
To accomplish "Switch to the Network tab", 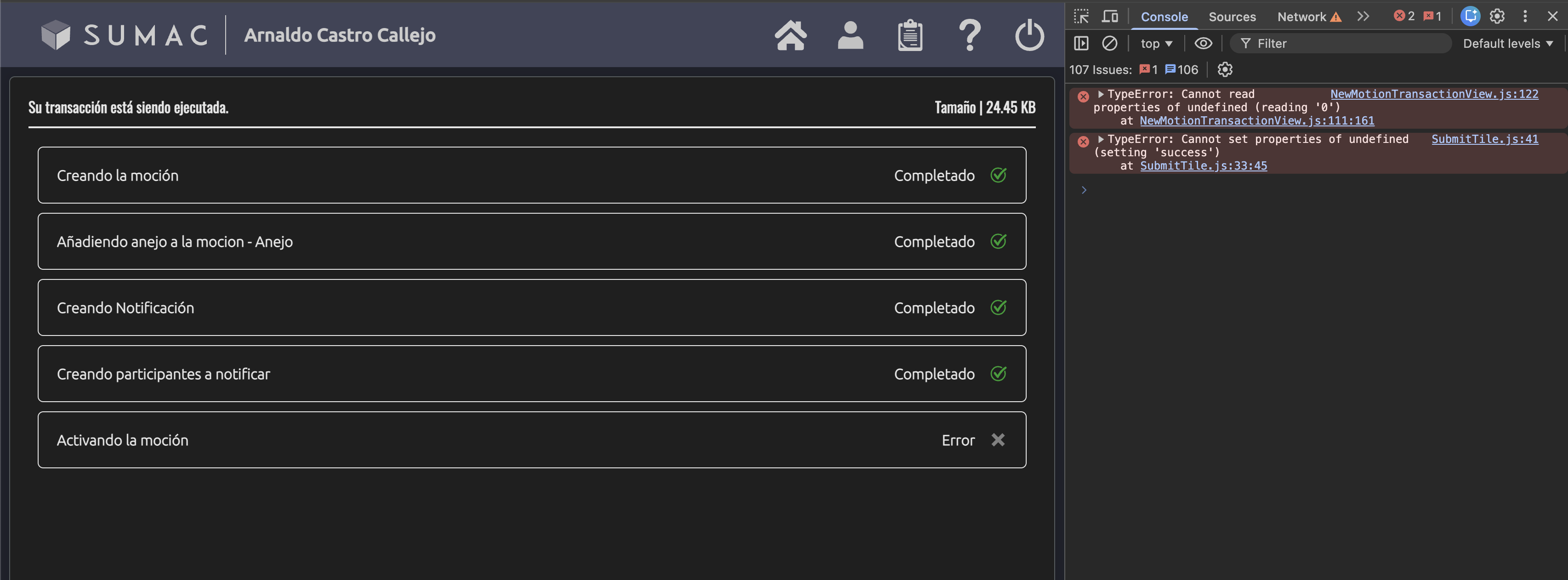I will click(x=1301, y=17).
